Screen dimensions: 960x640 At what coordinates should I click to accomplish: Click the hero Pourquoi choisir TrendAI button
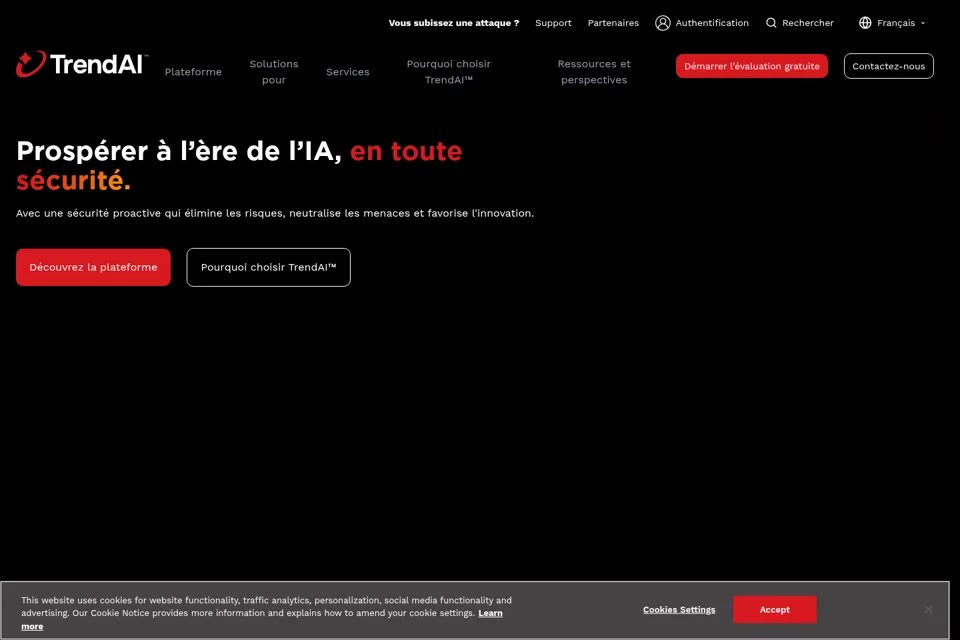268,267
